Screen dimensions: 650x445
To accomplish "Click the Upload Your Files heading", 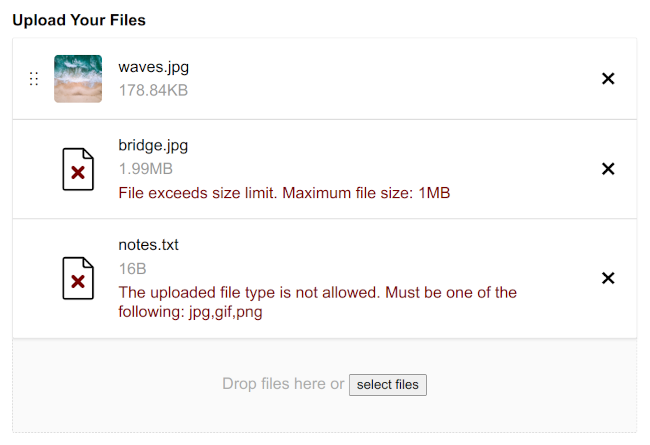I will click(79, 20).
